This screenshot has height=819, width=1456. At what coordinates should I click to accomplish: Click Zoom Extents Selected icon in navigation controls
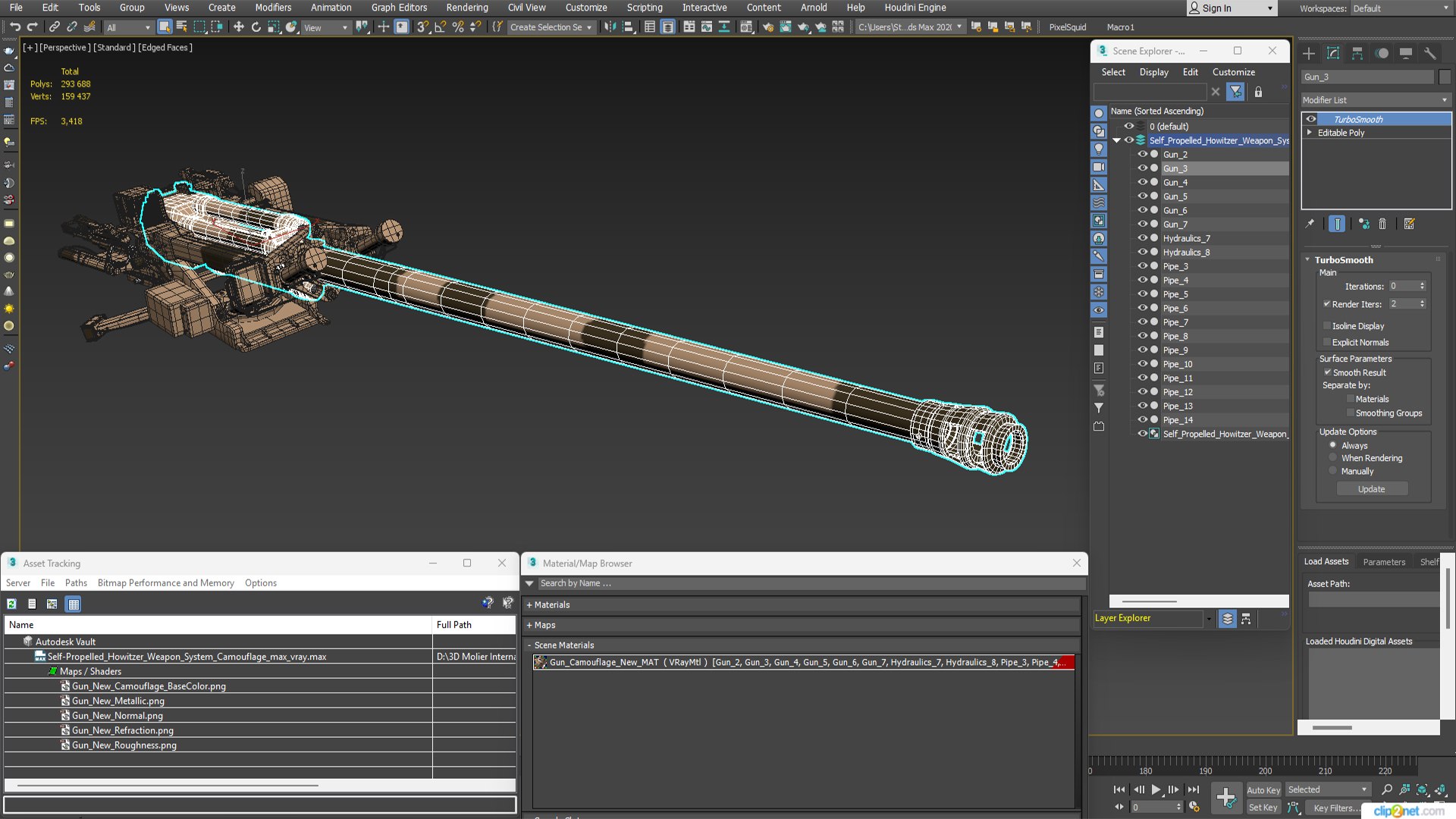1422,789
